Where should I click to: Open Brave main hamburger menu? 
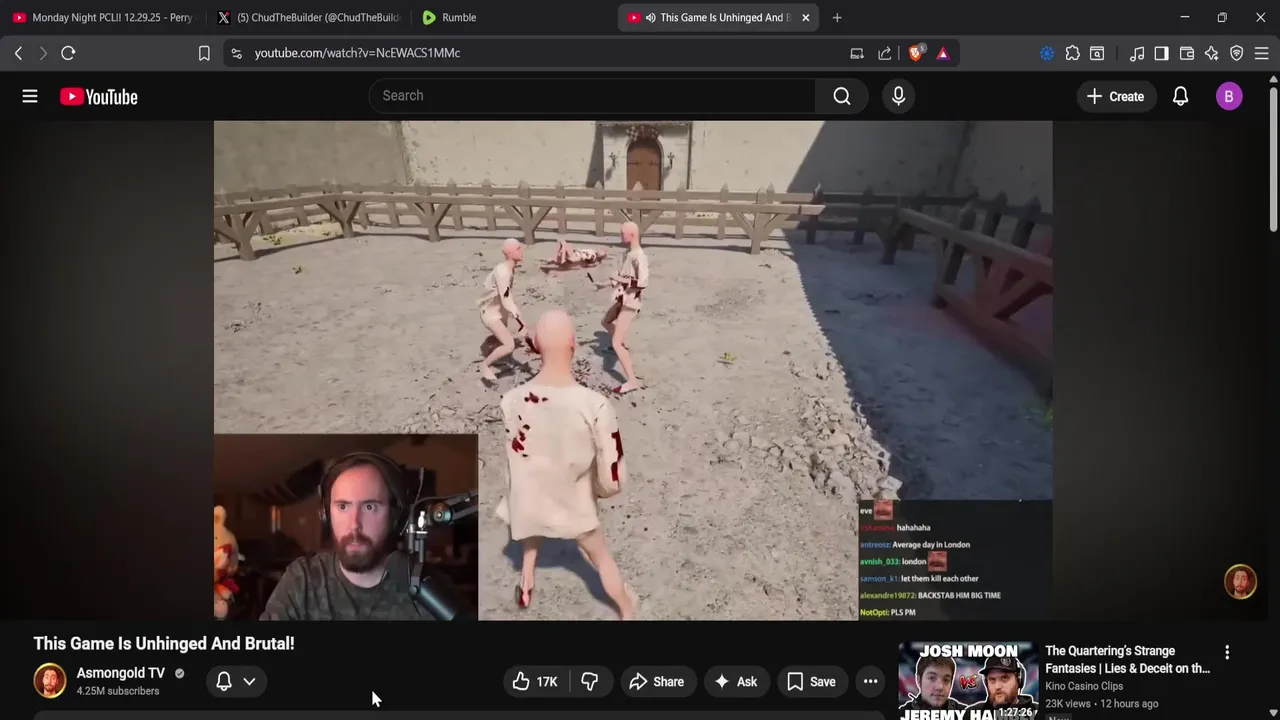1262,53
